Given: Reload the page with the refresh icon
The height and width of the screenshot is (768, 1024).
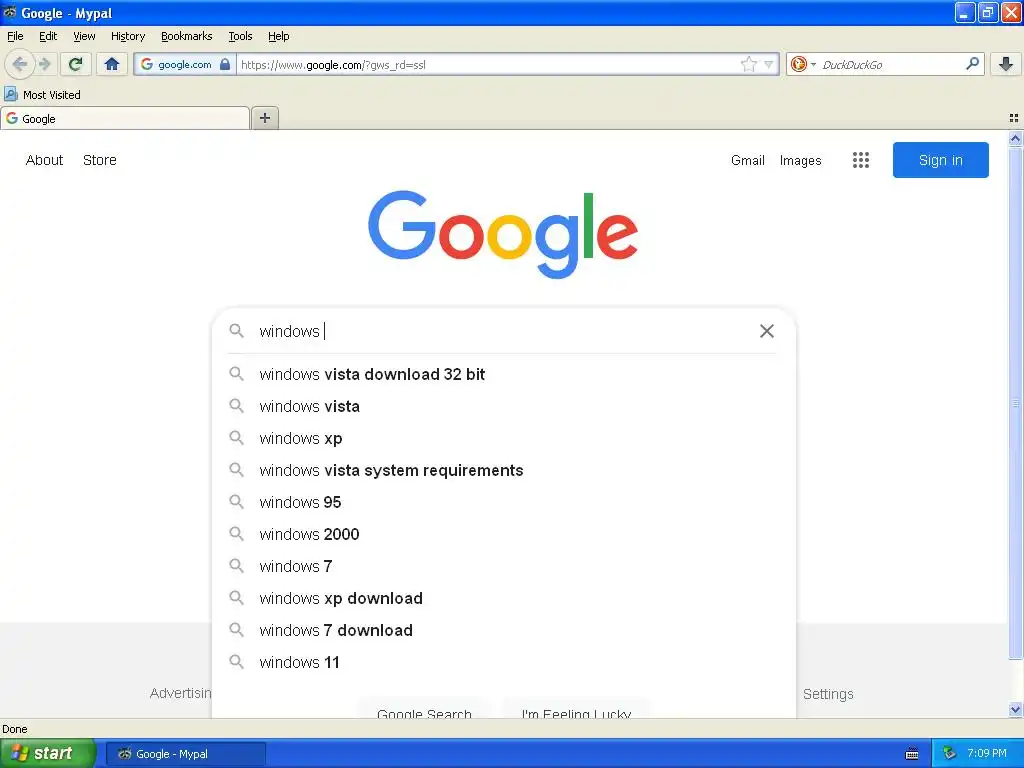Looking at the screenshot, I should pyautogui.click(x=75, y=64).
